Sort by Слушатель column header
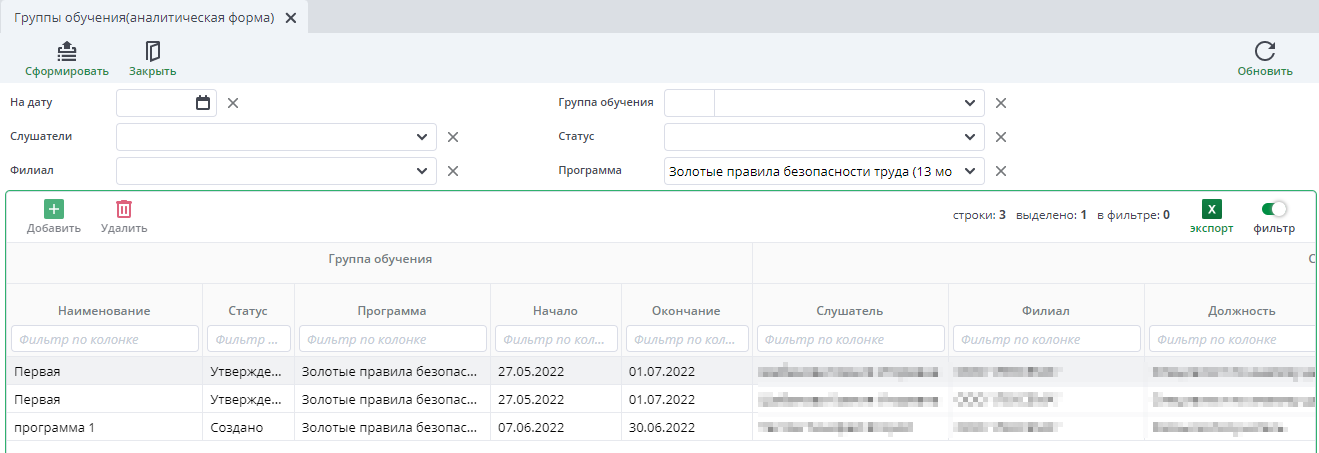 (x=850, y=311)
